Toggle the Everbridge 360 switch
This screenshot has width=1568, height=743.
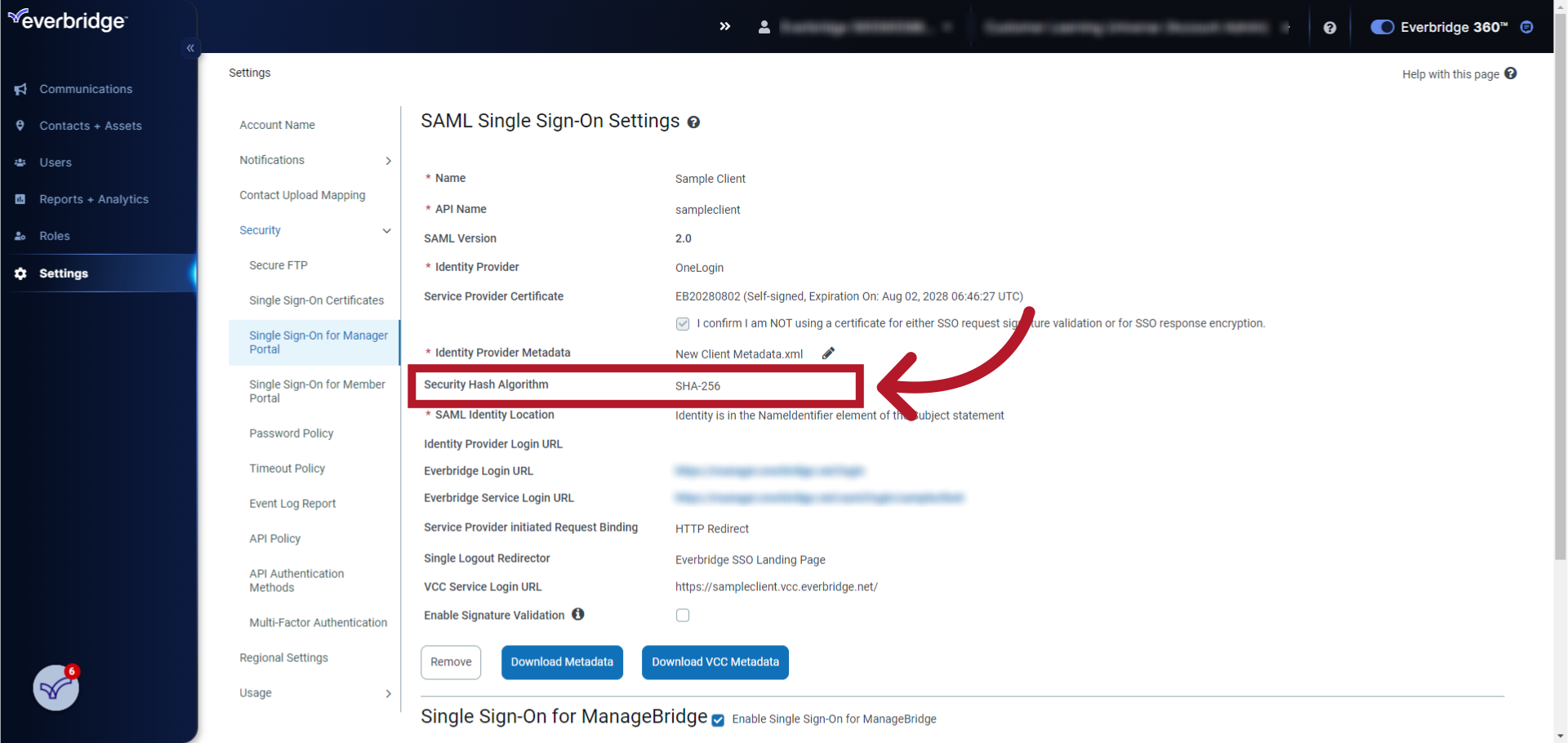[1382, 27]
